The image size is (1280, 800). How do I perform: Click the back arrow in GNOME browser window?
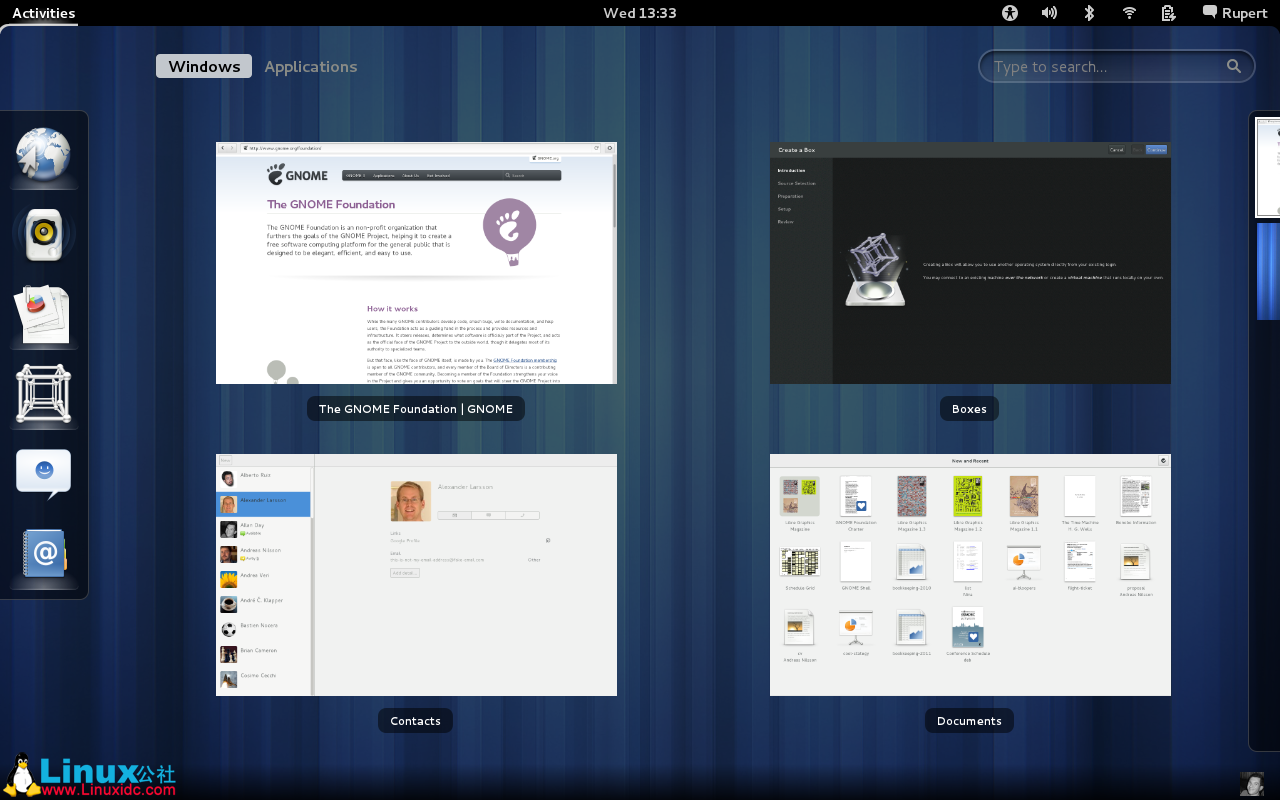click(223, 148)
